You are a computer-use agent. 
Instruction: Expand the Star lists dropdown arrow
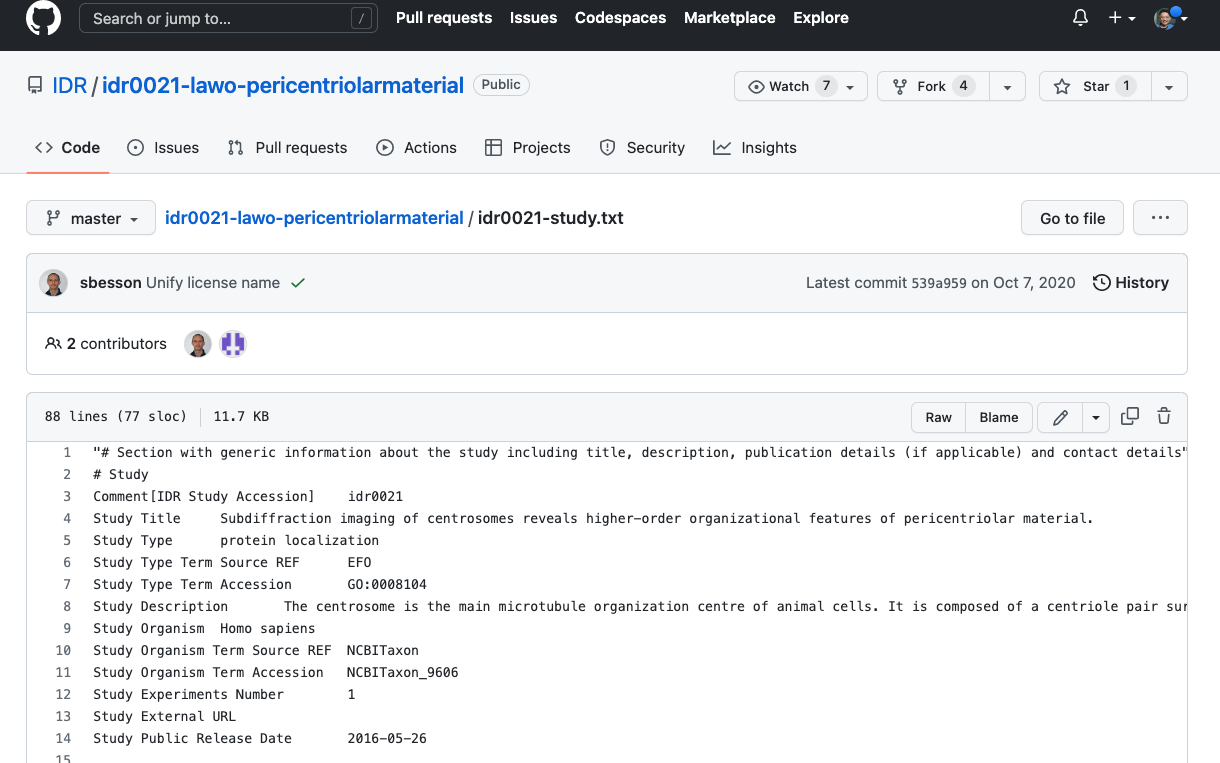[1168, 86]
